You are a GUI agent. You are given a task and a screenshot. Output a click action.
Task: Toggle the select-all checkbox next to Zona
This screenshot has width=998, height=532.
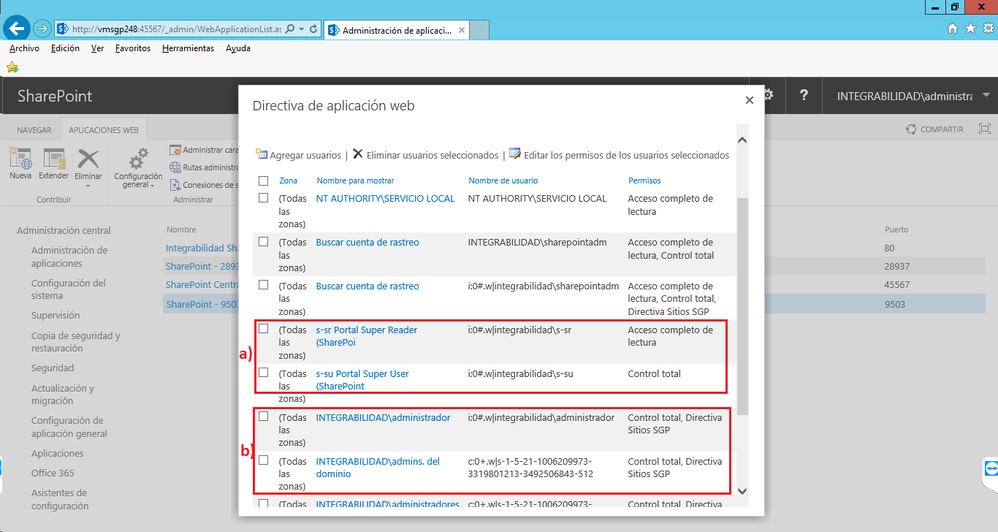click(x=263, y=181)
